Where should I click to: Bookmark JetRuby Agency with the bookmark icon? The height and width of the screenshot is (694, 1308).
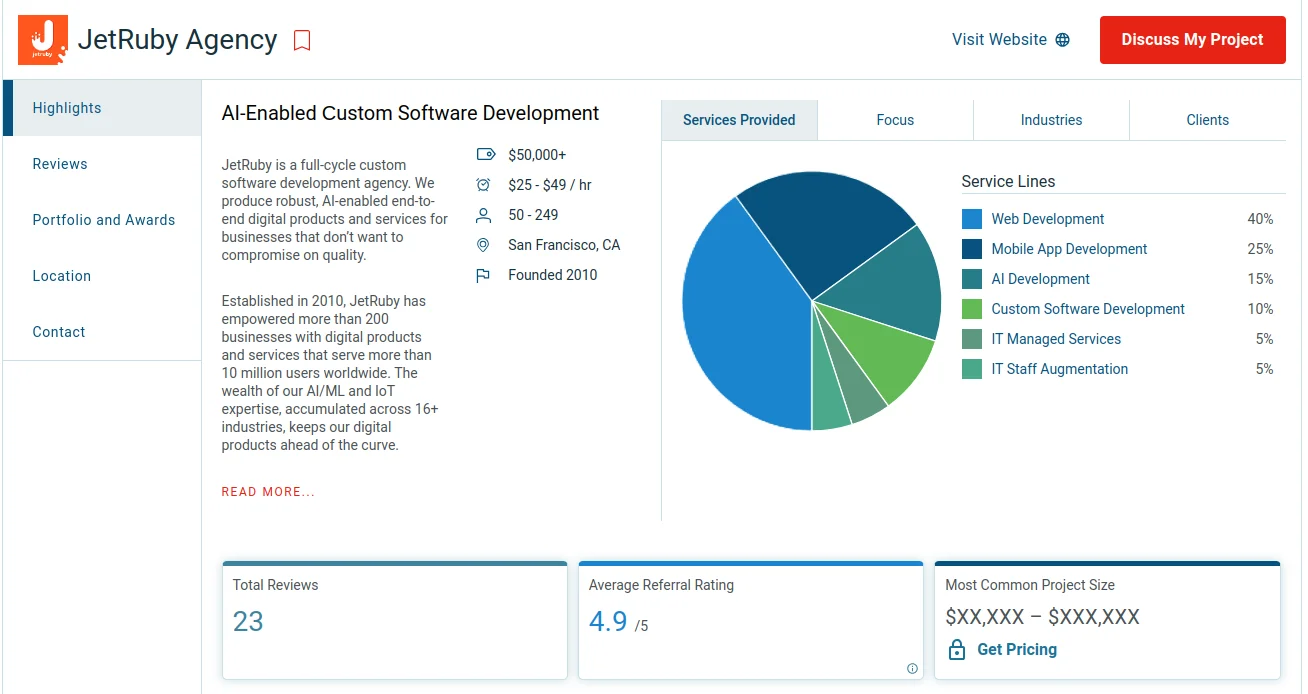pyautogui.click(x=302, y=40)
